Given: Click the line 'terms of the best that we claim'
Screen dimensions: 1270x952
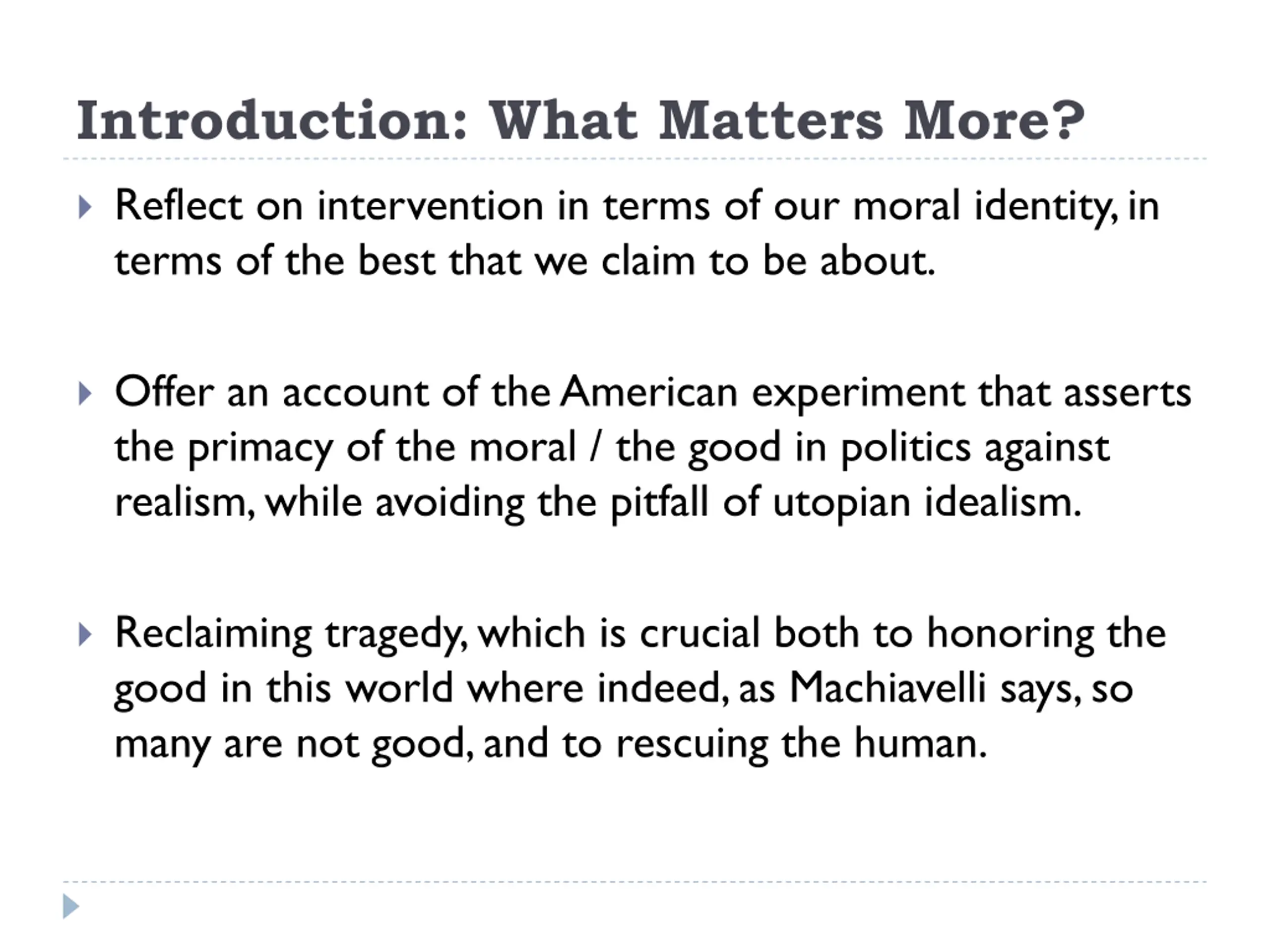Looking at the screenshot, I should 525,261.
